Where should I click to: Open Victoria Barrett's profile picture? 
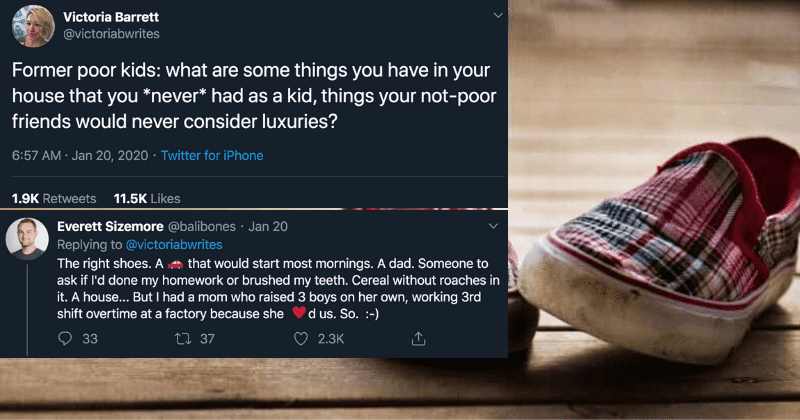[x=31, y=27]
